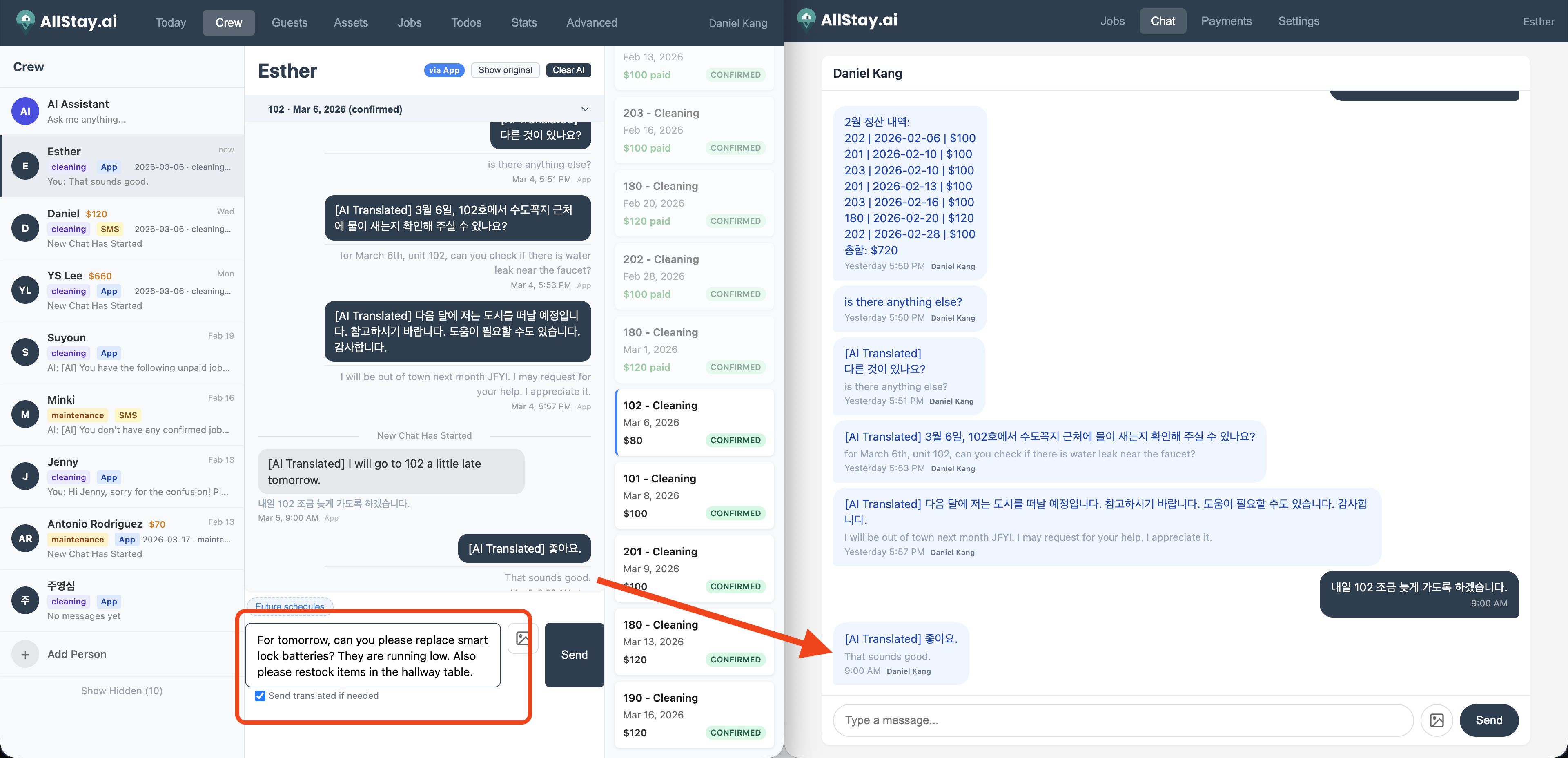Click the AllStay.ai logo in the left window

[66, 22]
